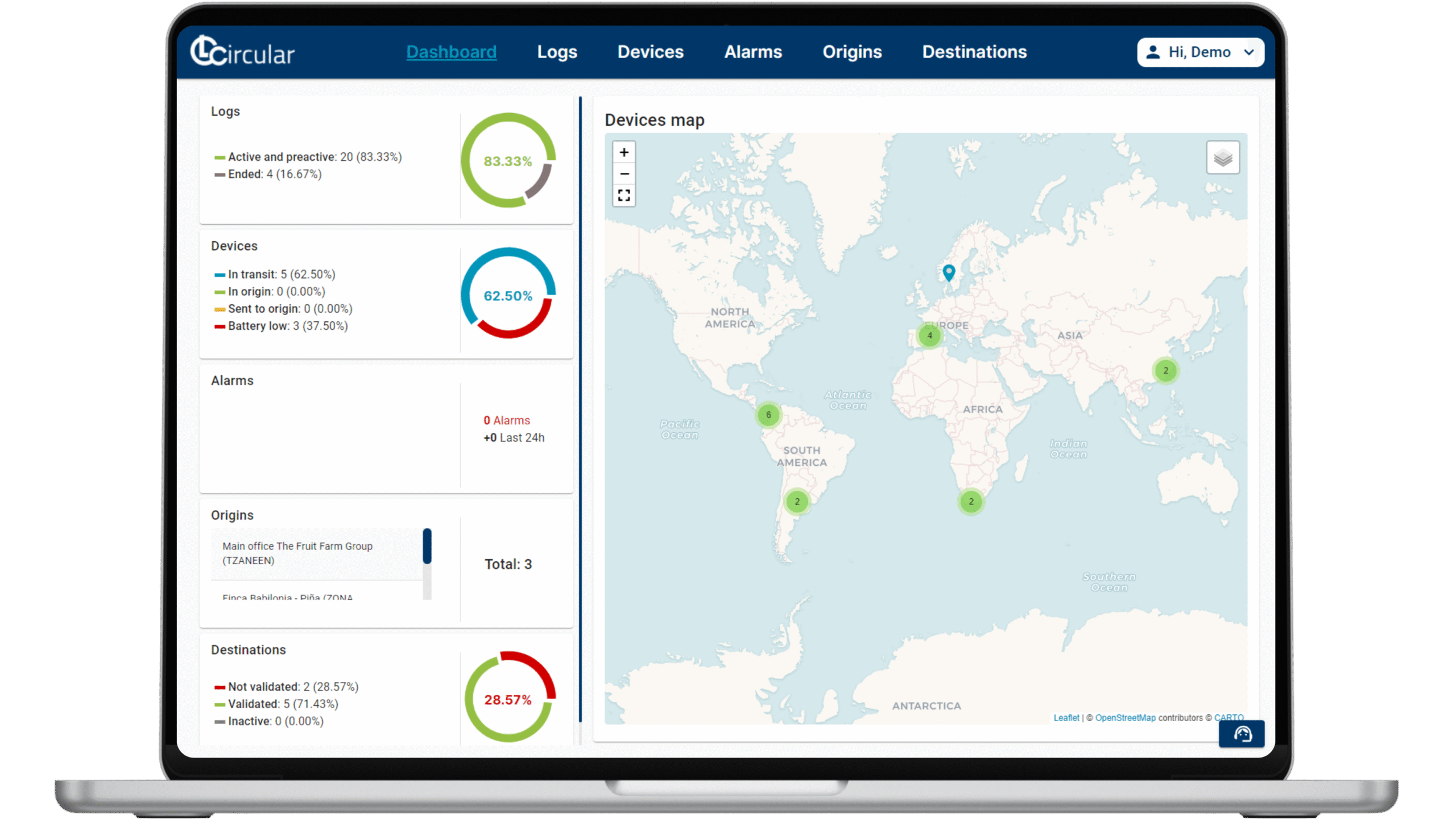The height and width of the screenshot is (819, 1456).
Task: Click the Leaflet attribution link
Action: (x=1066, y=718)
